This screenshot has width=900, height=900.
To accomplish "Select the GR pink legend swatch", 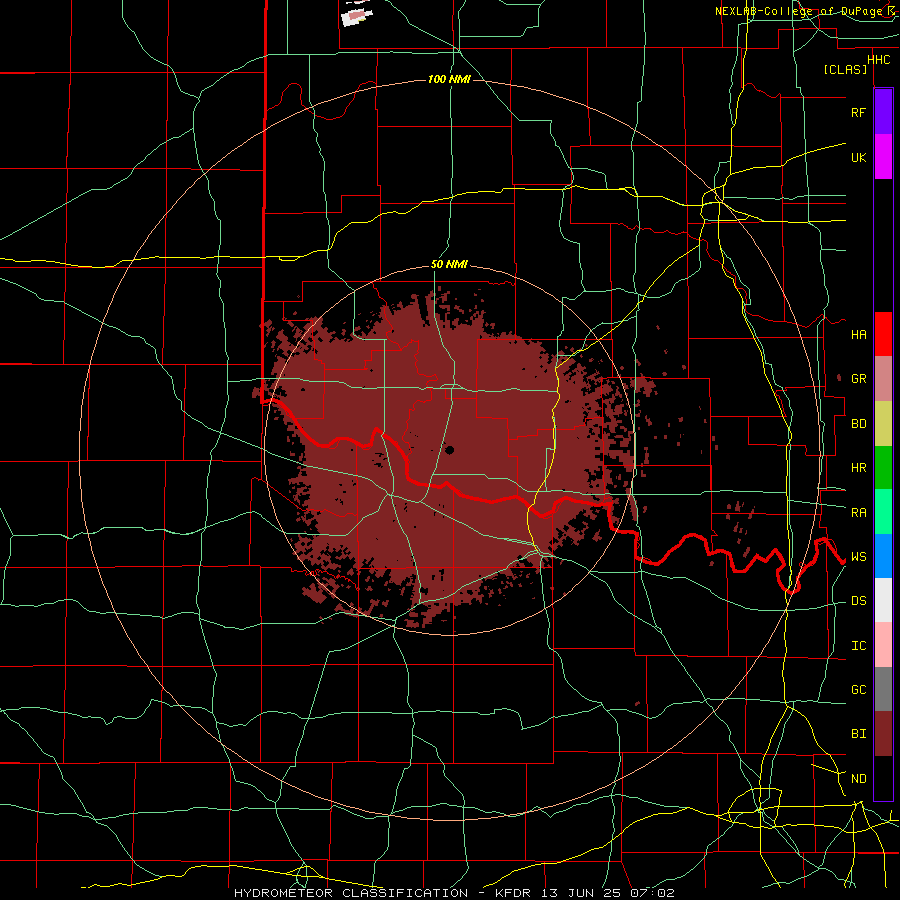I will tap(883, 379).
